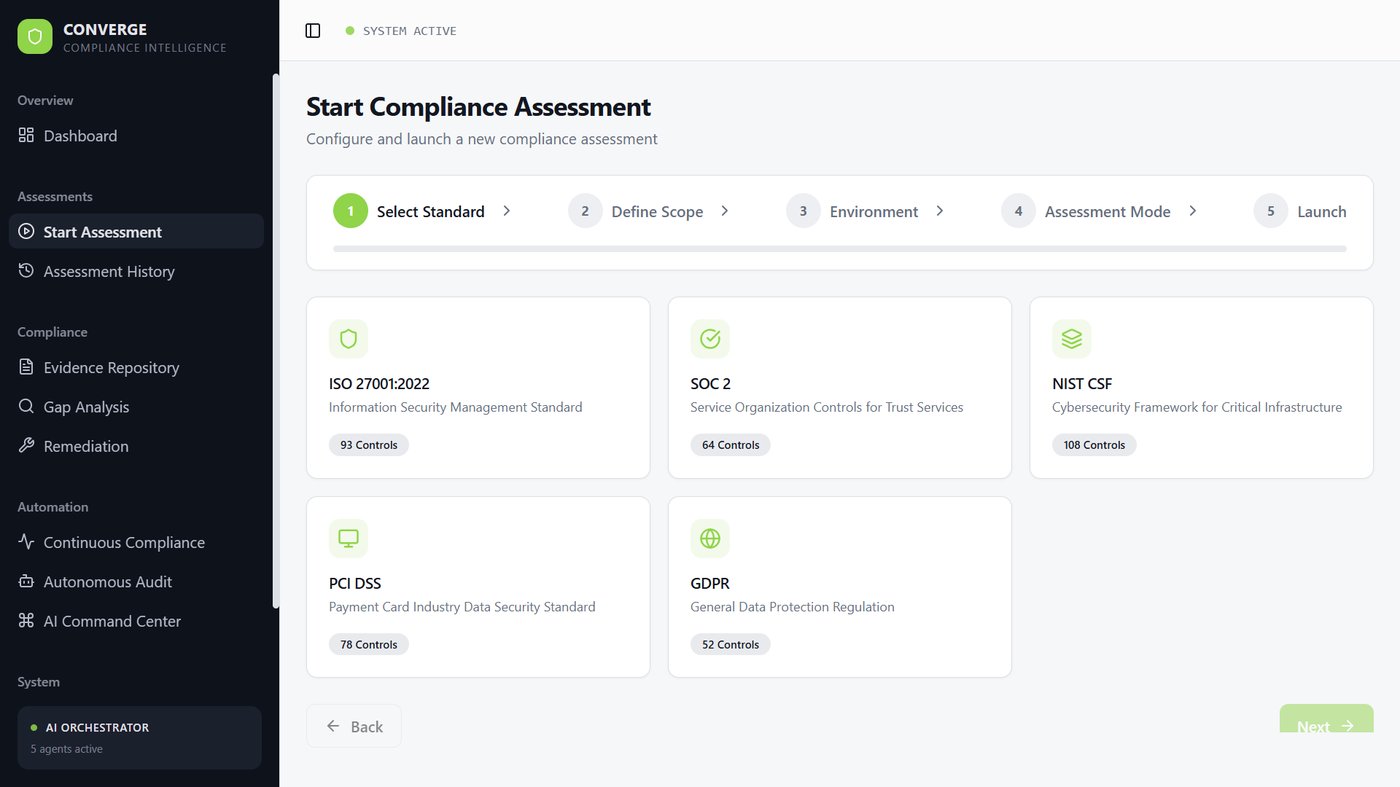Click the PCI DSS monitor icon
This screenshot has height=787, width=1400.
(348, 539)
